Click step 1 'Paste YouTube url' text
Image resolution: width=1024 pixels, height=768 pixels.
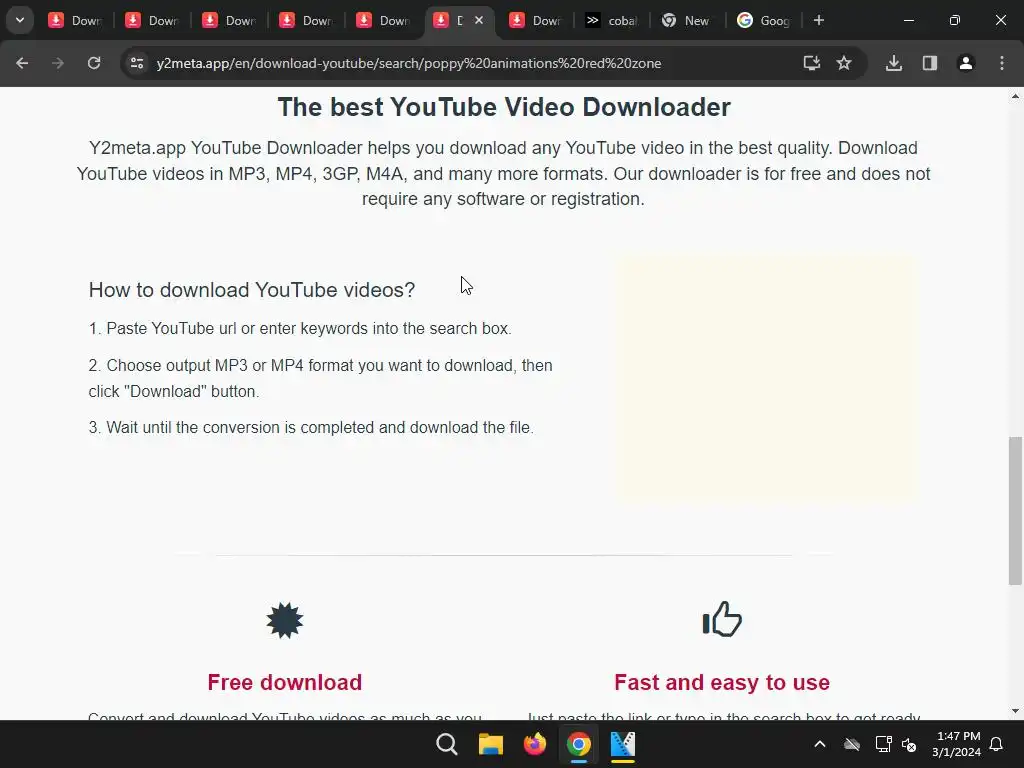[300, 328]
